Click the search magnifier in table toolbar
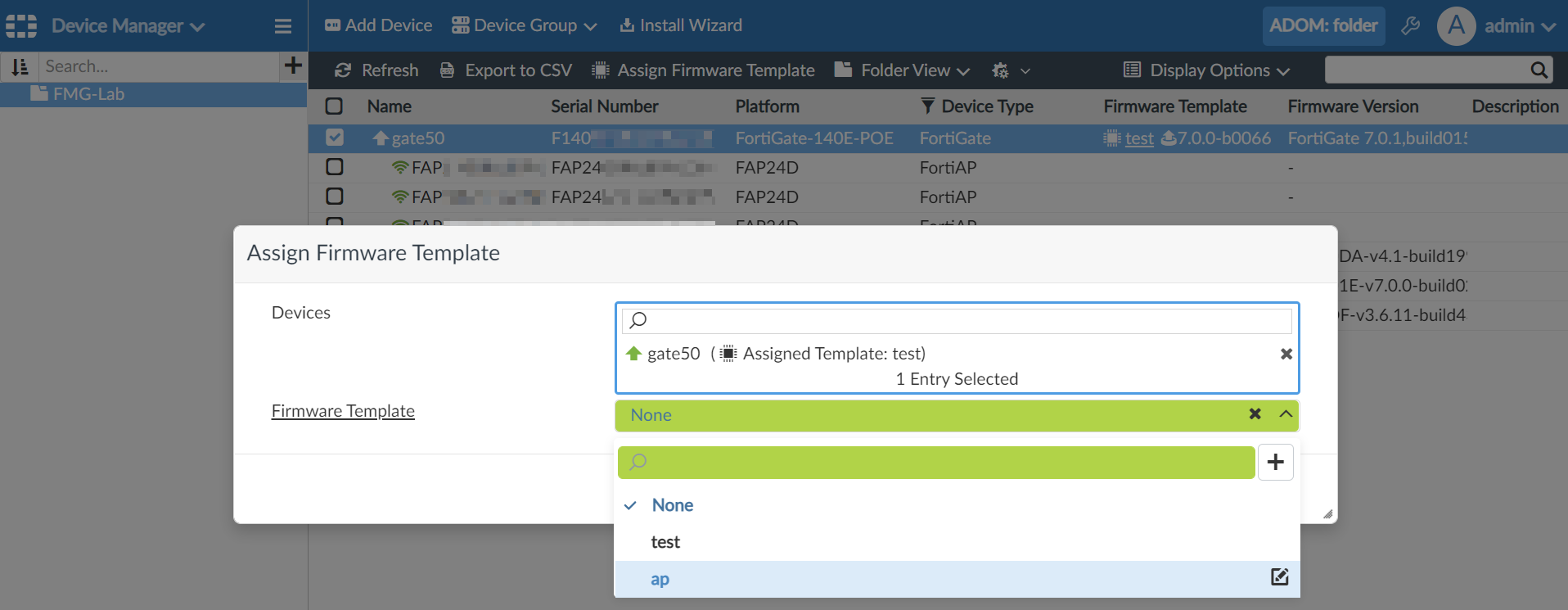Viewport: 1568px width, 610px height. (x=1539, y=70)
